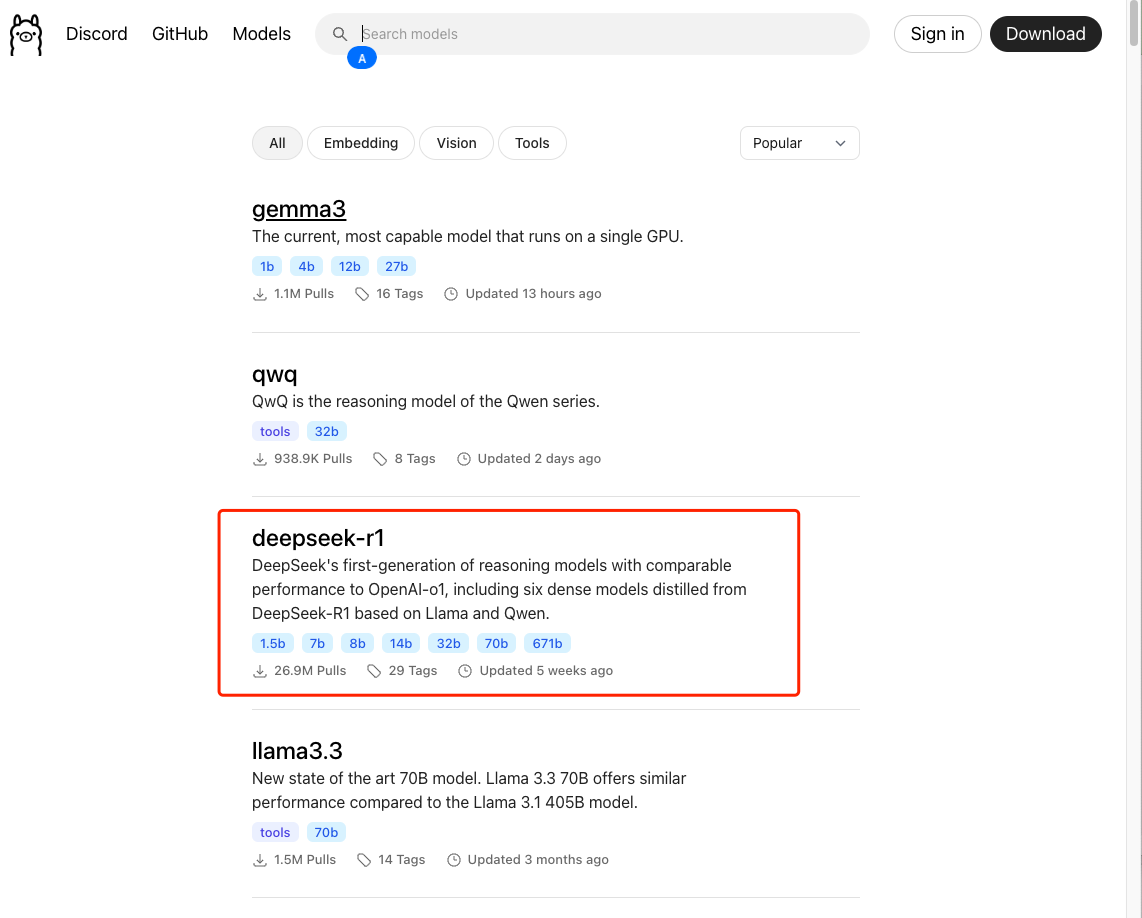
Task: Open the Popular sort dropdown
Action: 800,144
